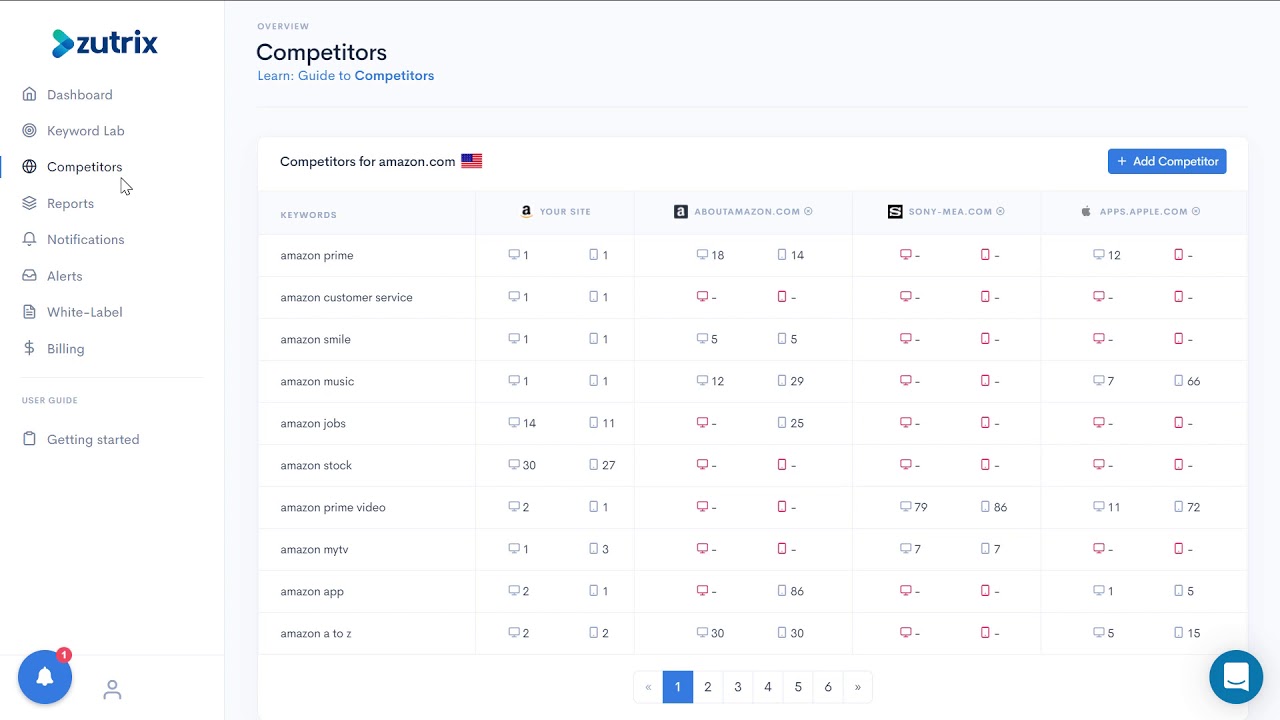Open Keyword Lab via its target icon

[29, 131]
